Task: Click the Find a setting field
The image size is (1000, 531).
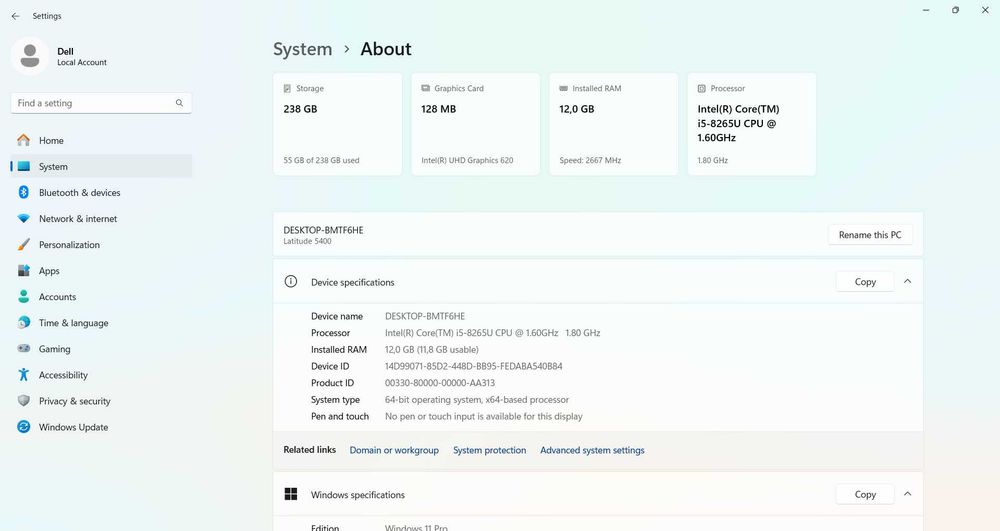Action: 101,103
